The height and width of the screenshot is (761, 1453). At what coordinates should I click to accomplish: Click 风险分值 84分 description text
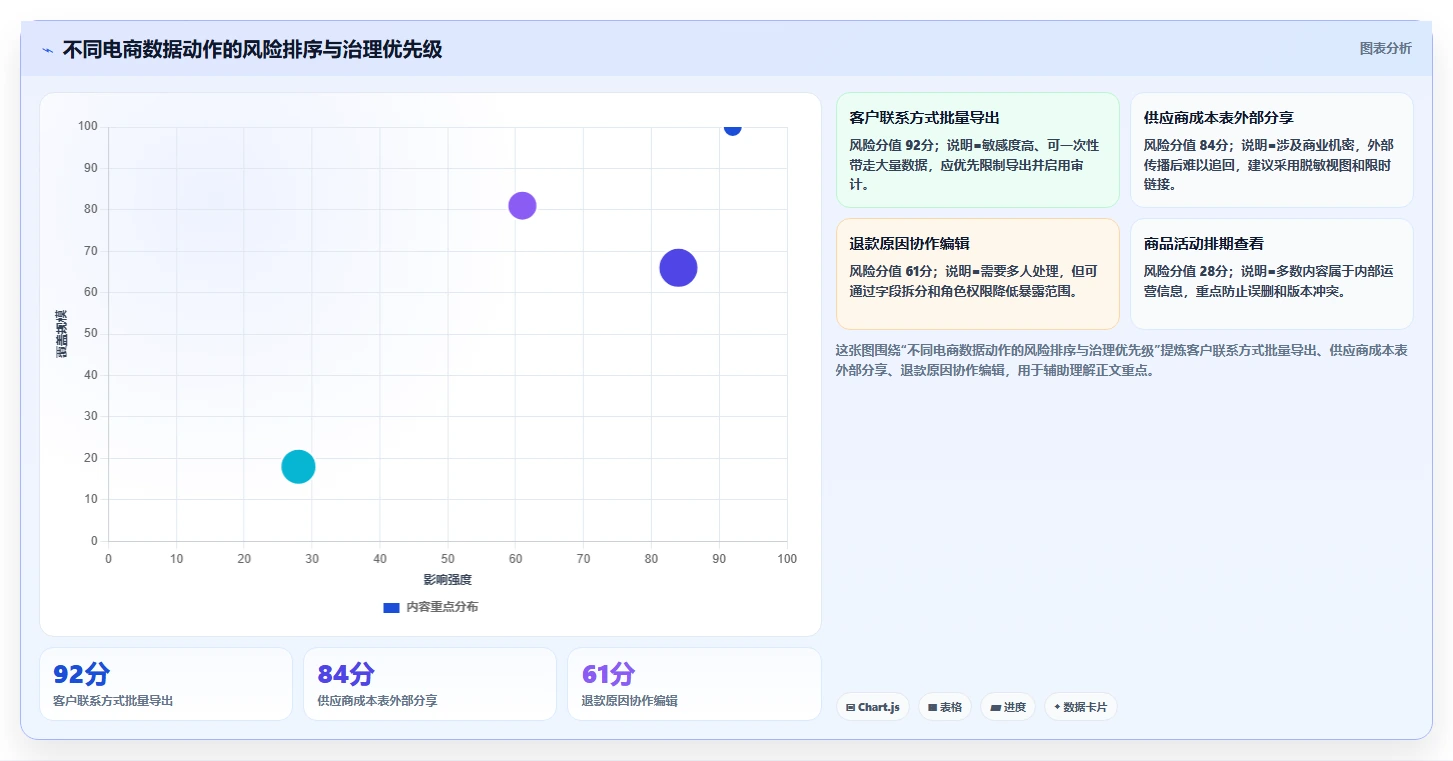click(x=1268, y=165)
